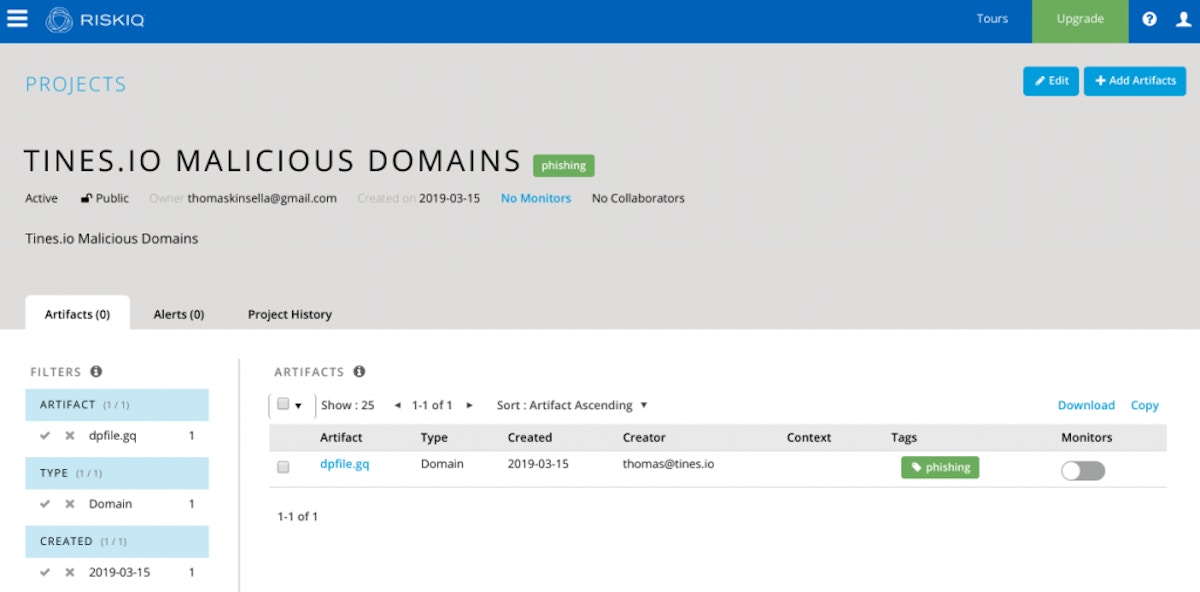Open the user account icon
Viewport: 1200px width, 592px height.
(x=1180, y=19)
